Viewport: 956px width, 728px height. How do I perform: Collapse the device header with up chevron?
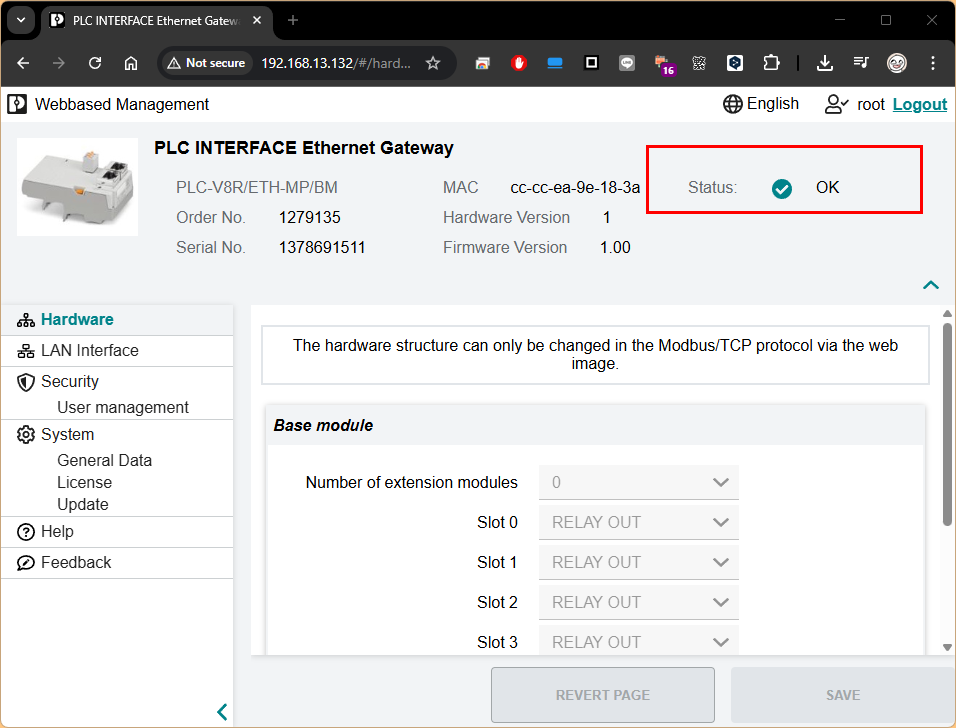pos(931,285)
